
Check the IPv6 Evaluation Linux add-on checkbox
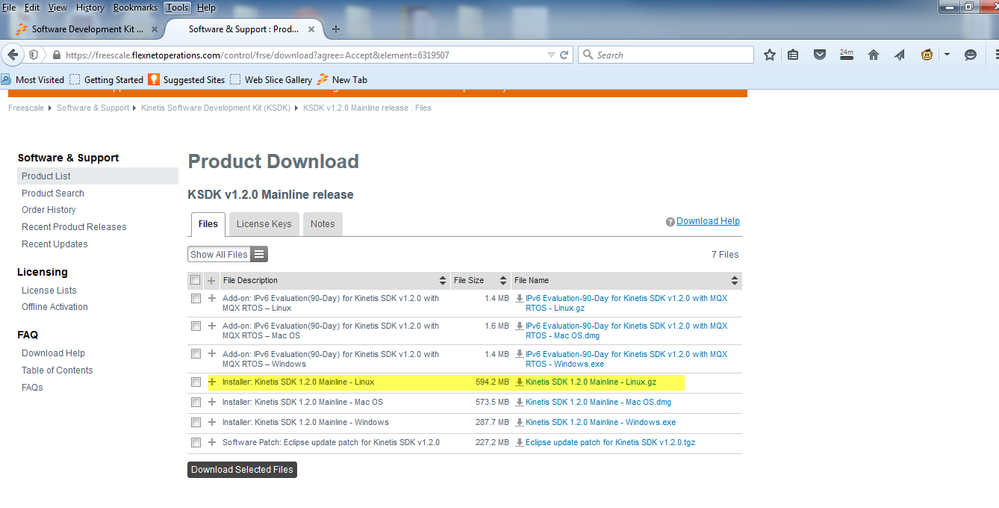tap(196, 298)
